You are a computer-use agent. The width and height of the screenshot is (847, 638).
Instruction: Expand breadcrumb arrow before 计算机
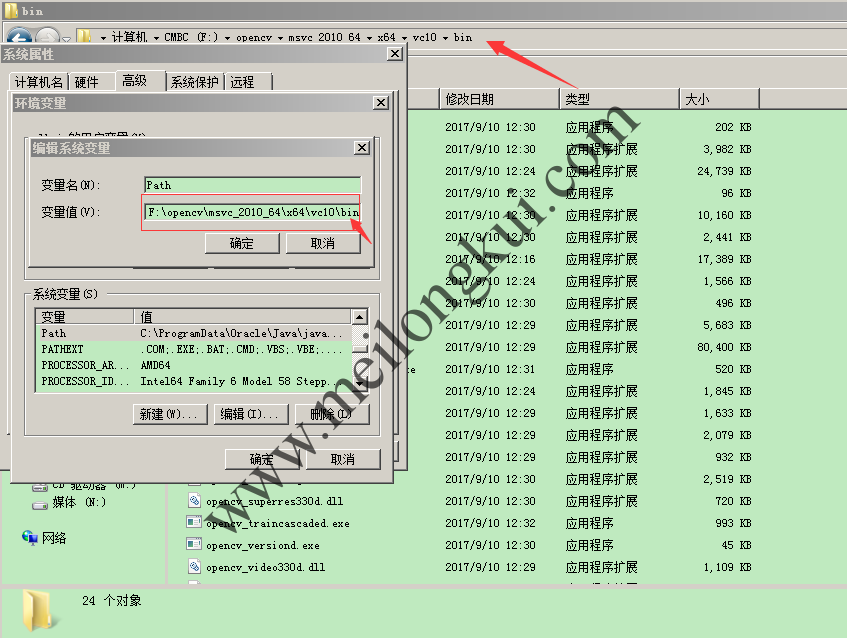click(x=103, y=38)
